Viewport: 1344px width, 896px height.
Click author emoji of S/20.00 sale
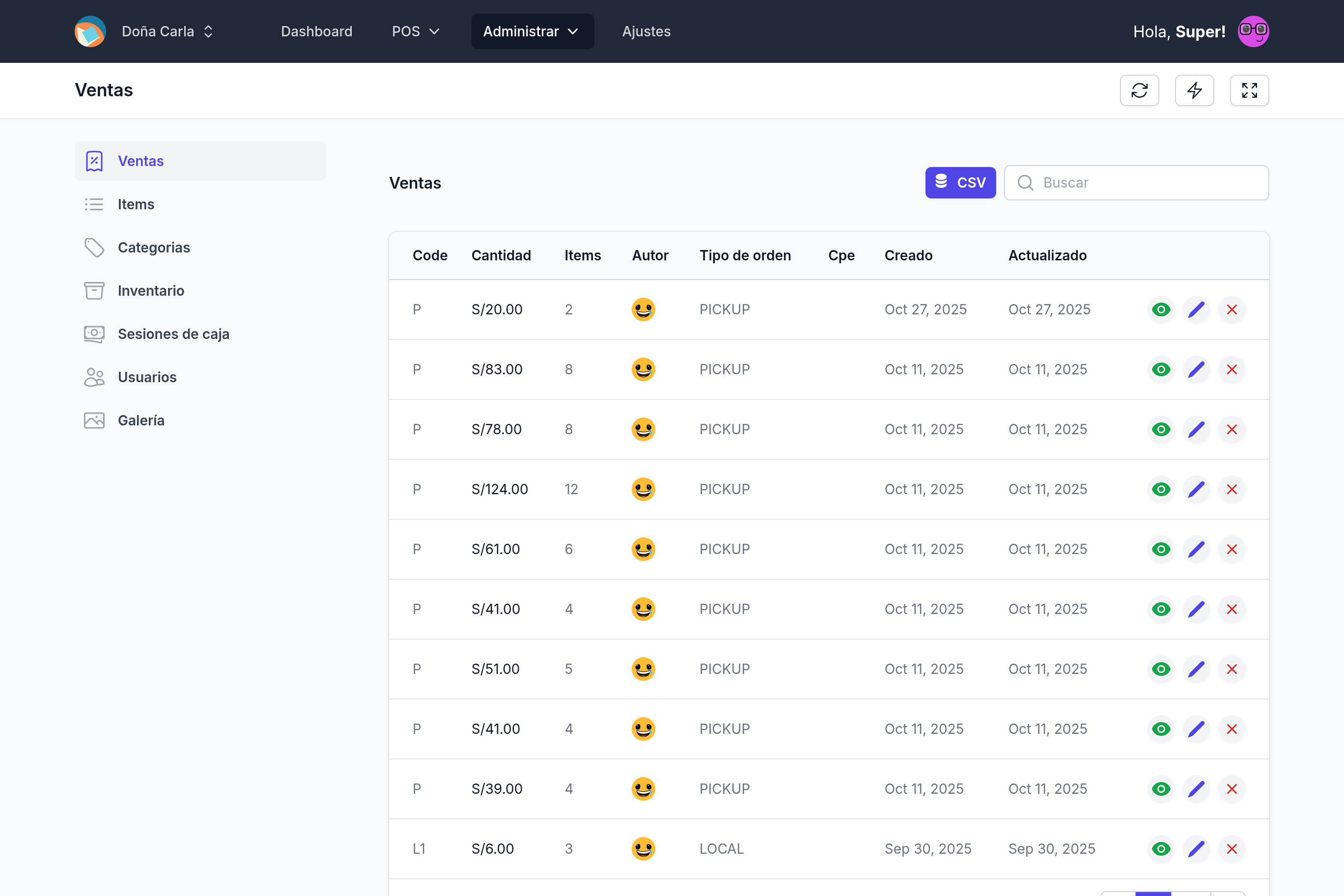644,309
